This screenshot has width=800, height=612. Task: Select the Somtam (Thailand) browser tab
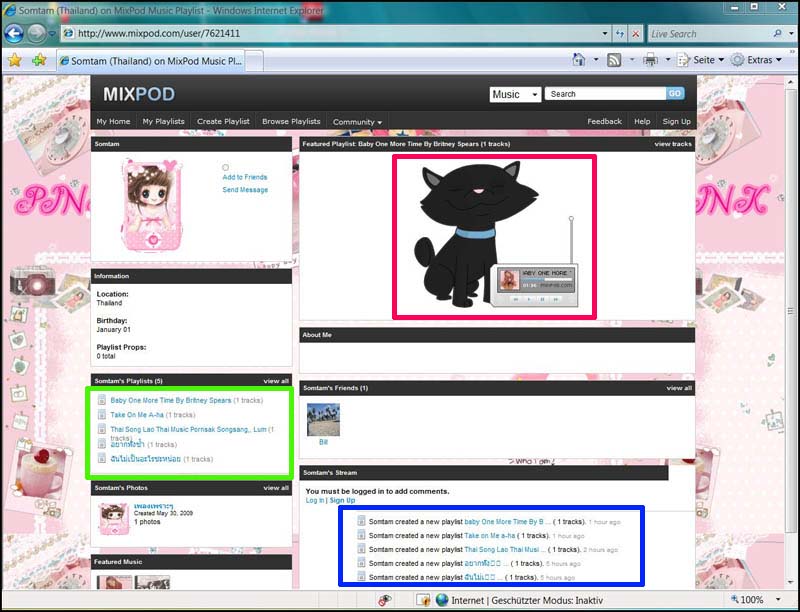tap(151, 61)
